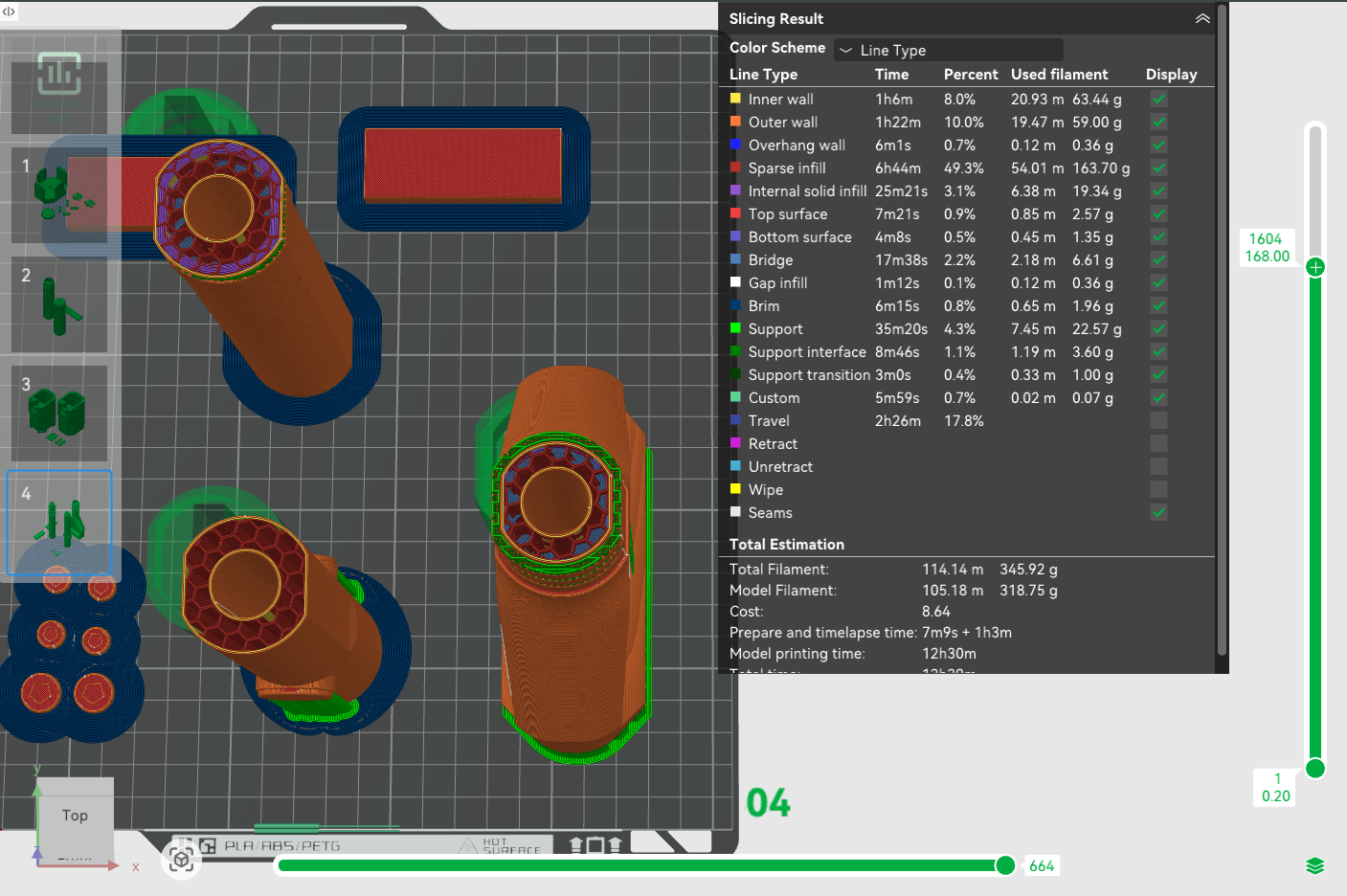Disable Sparse infill display
1347x896 pixels.
pyautogui.click(x=1158, y=168)
